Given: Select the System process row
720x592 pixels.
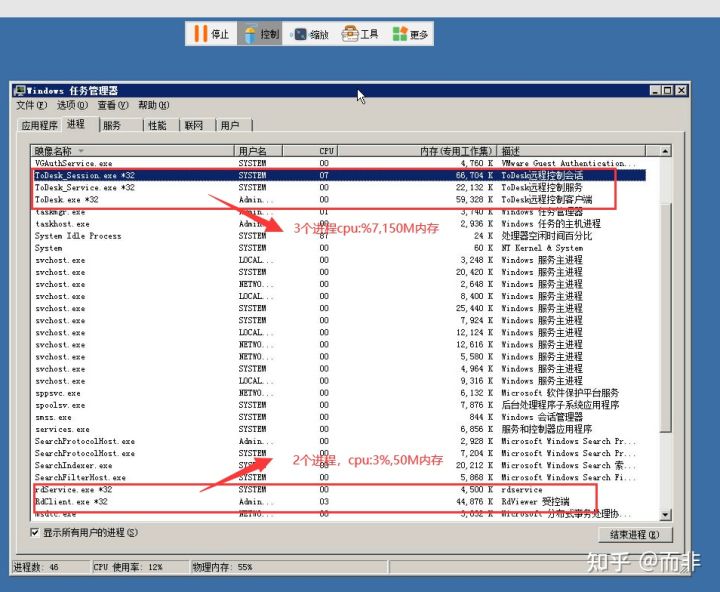Looking at the screenshot, I should tap(338, 248).
